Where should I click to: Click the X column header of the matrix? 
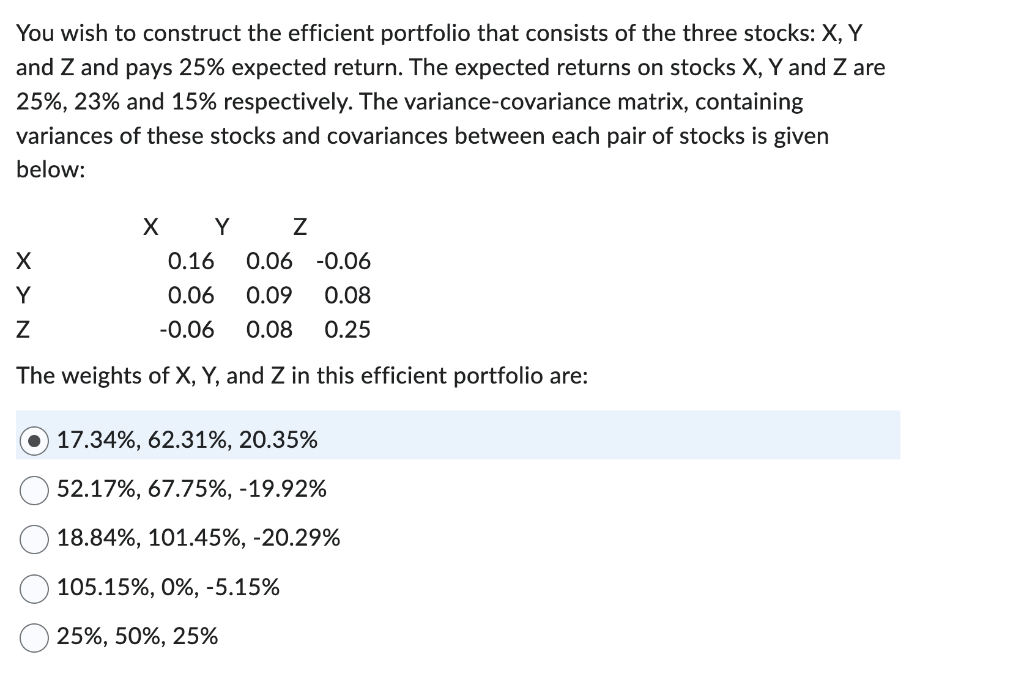[x=151, y=227]
